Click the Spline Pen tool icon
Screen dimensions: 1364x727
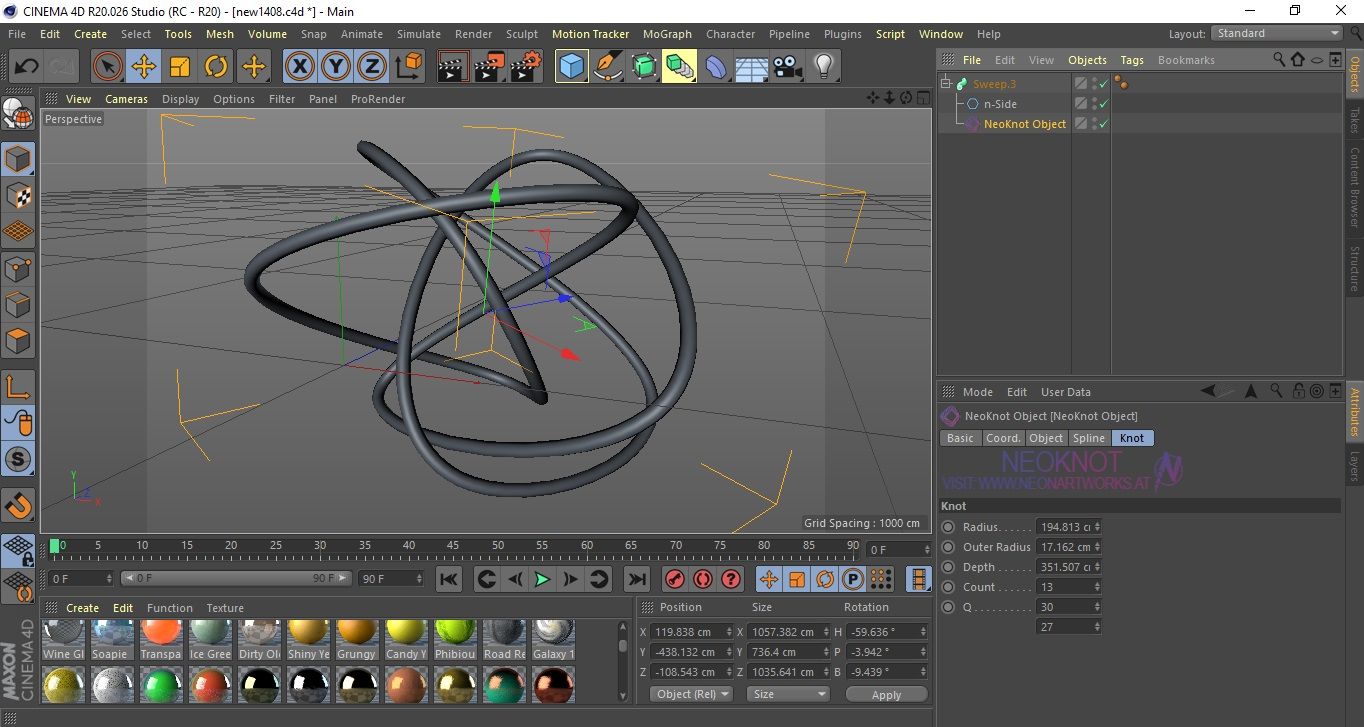[x=607, y=67]
